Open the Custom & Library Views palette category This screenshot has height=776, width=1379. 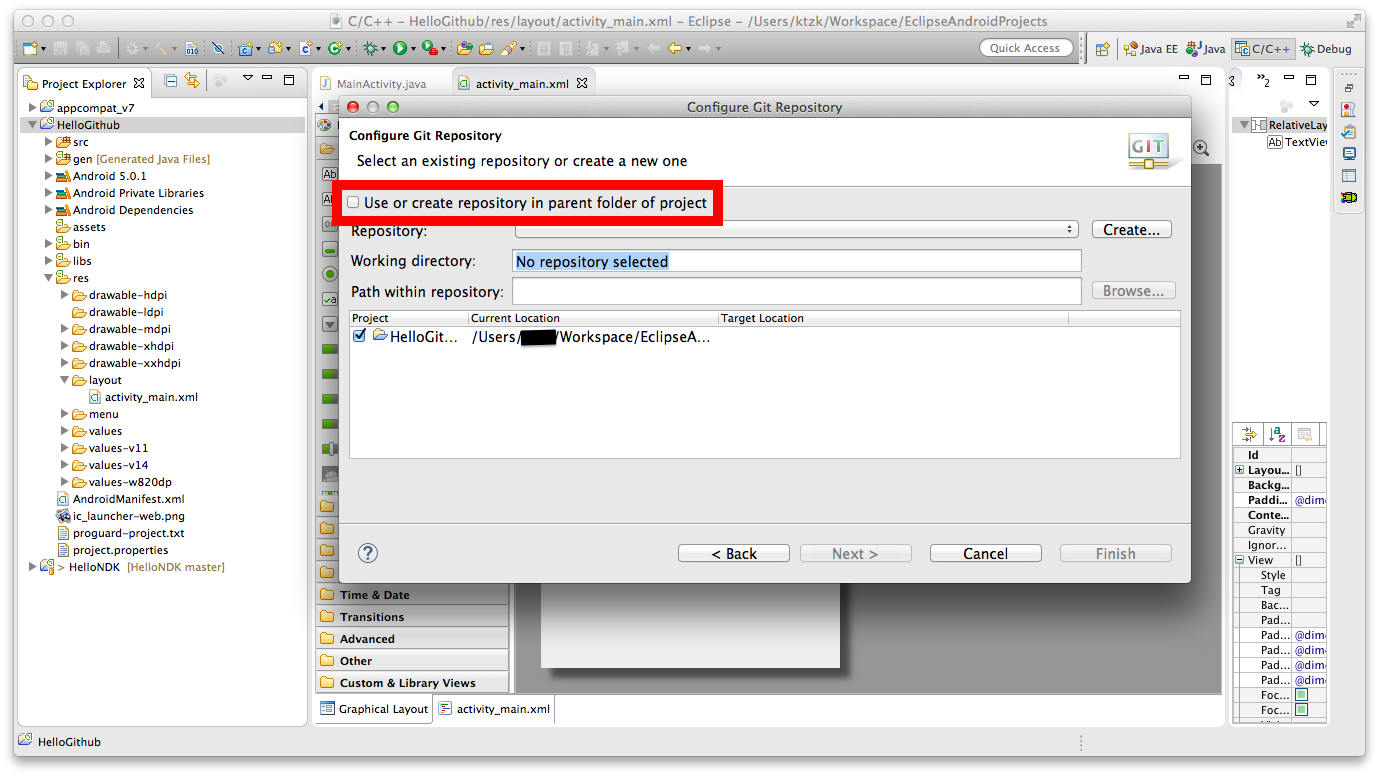[412, 683]
